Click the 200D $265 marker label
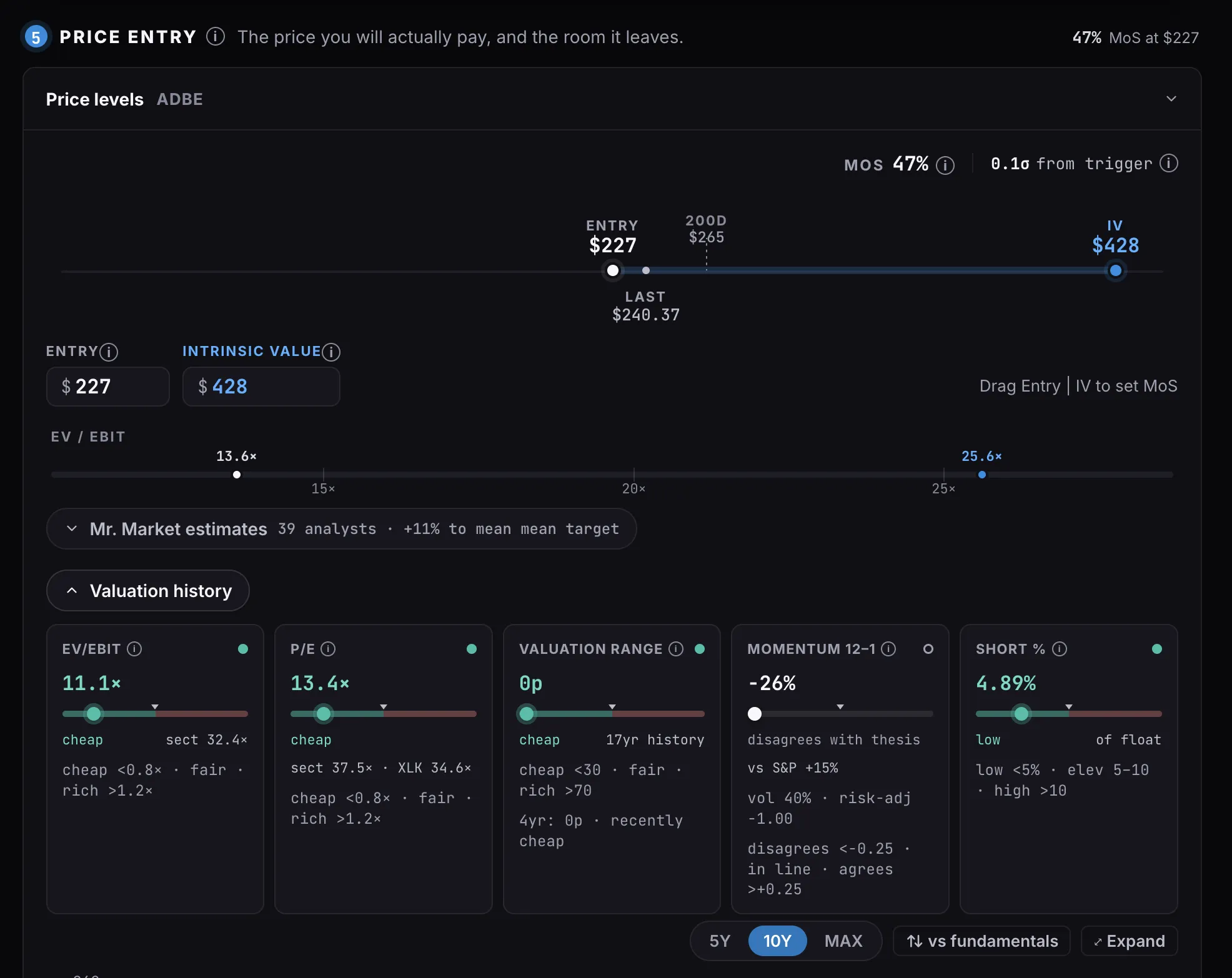The height and width of the screenshot is (978, 1232). (707, 229)
